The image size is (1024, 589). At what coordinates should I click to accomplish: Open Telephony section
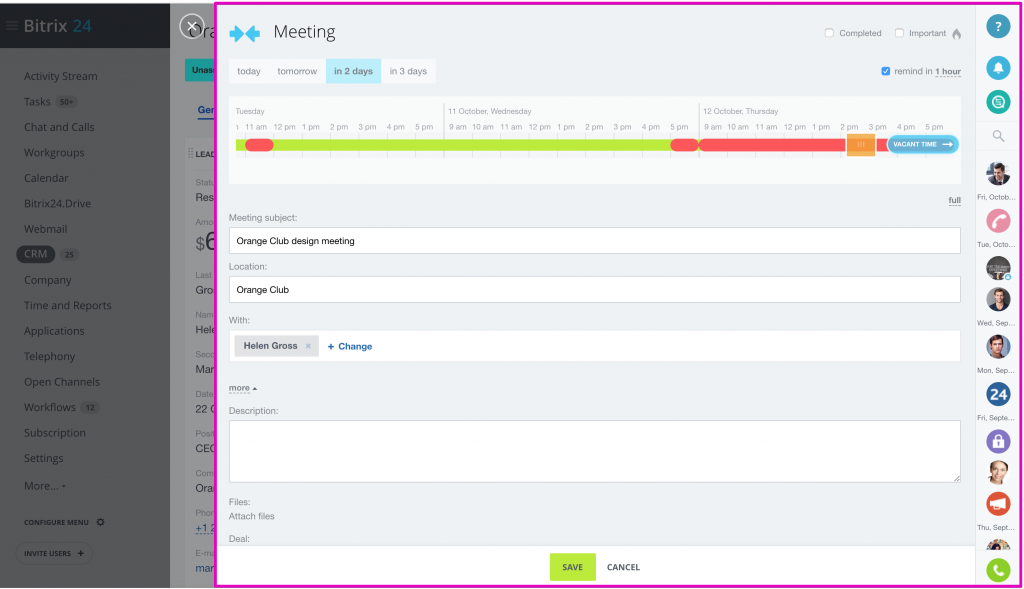coord(50,357)
